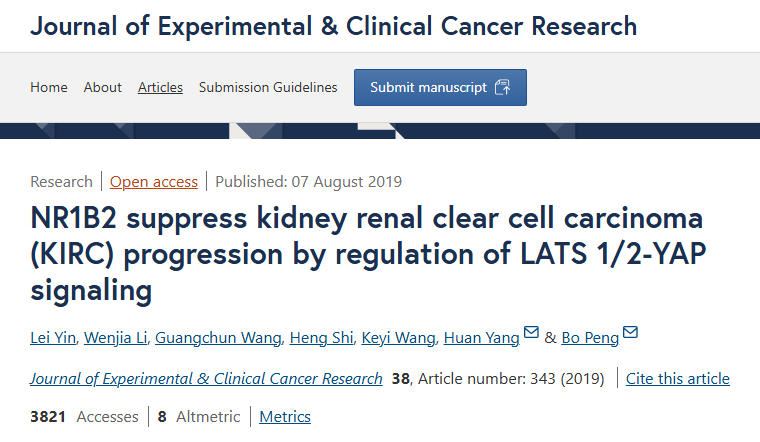Image resolution: width=760 pixels, height=442 pixels.
Task: Open the About navigation item
Action: 102,87
